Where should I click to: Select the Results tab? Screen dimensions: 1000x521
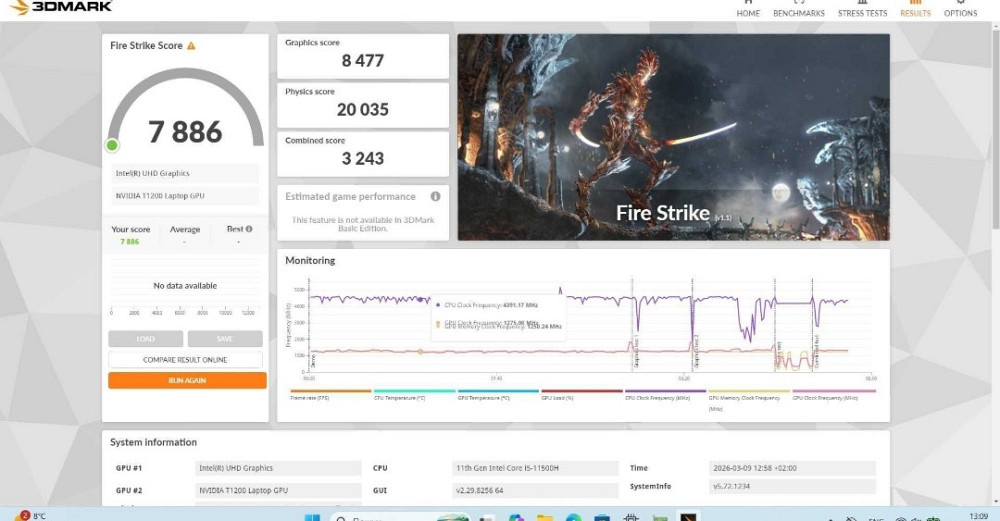click(x=915, y=10)
